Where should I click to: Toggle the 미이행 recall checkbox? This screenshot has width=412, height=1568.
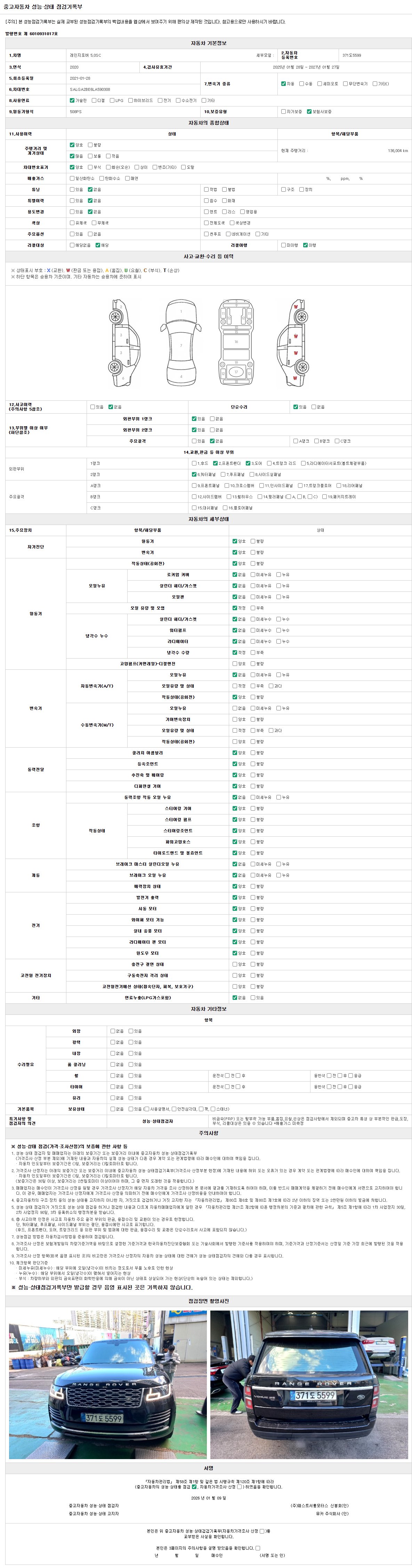(283, 245)
